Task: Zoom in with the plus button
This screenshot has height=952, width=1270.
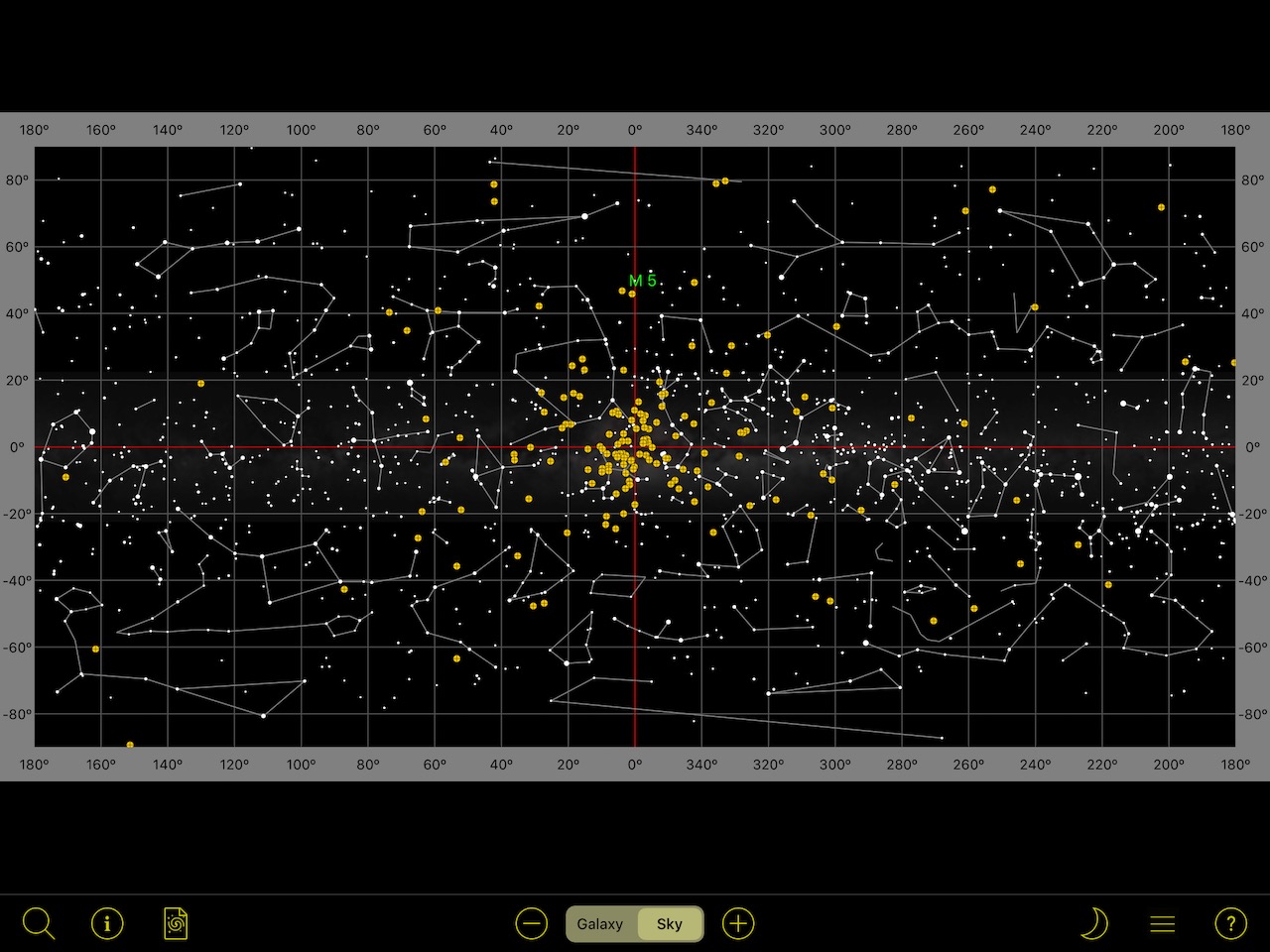Action: coord(738,923)
